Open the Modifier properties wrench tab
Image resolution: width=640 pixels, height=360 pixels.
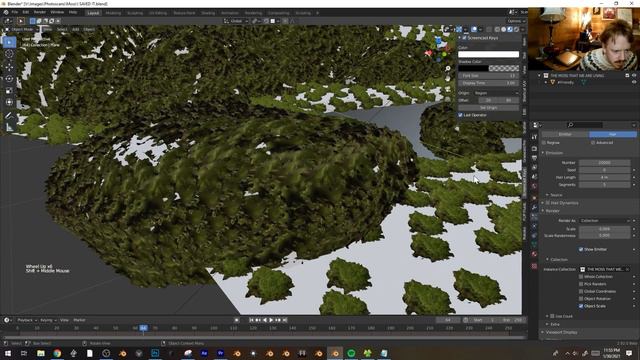tap(534, 208)
